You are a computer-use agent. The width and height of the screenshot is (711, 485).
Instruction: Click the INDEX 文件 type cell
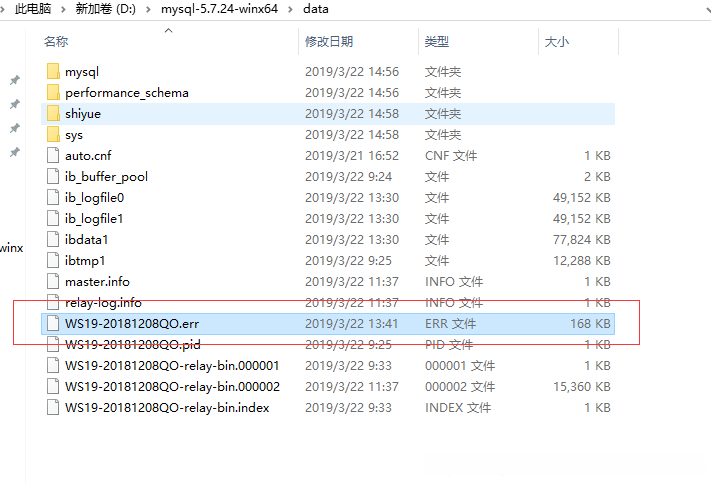(458, 407)
